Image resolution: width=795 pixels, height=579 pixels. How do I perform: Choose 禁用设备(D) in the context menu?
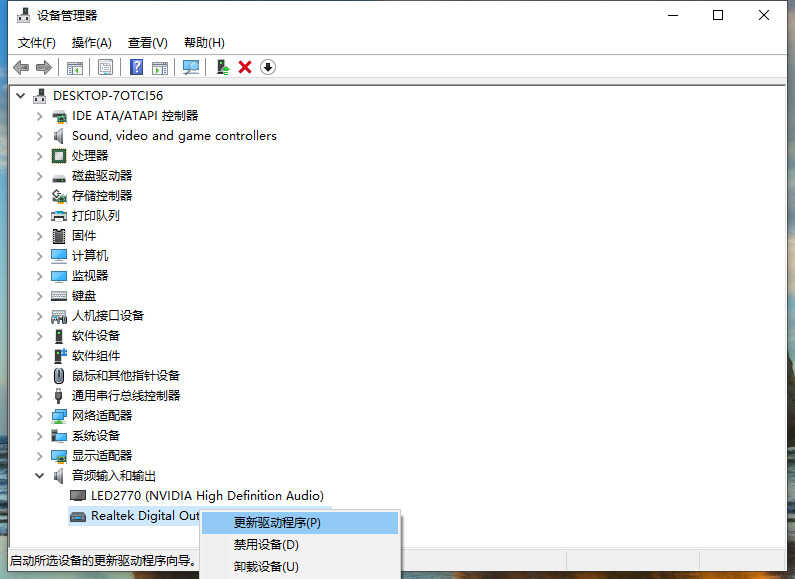266,545
